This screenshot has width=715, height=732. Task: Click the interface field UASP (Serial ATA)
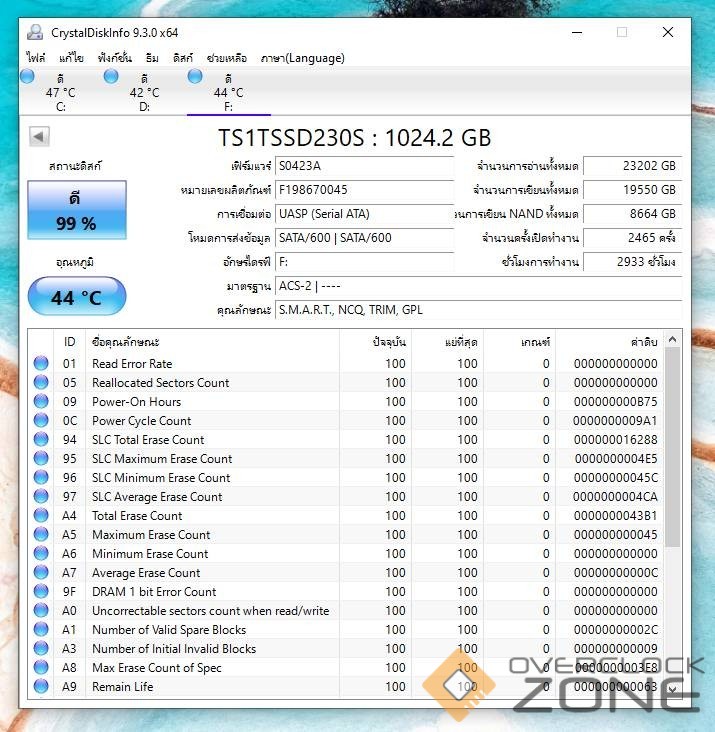(365, 214)
